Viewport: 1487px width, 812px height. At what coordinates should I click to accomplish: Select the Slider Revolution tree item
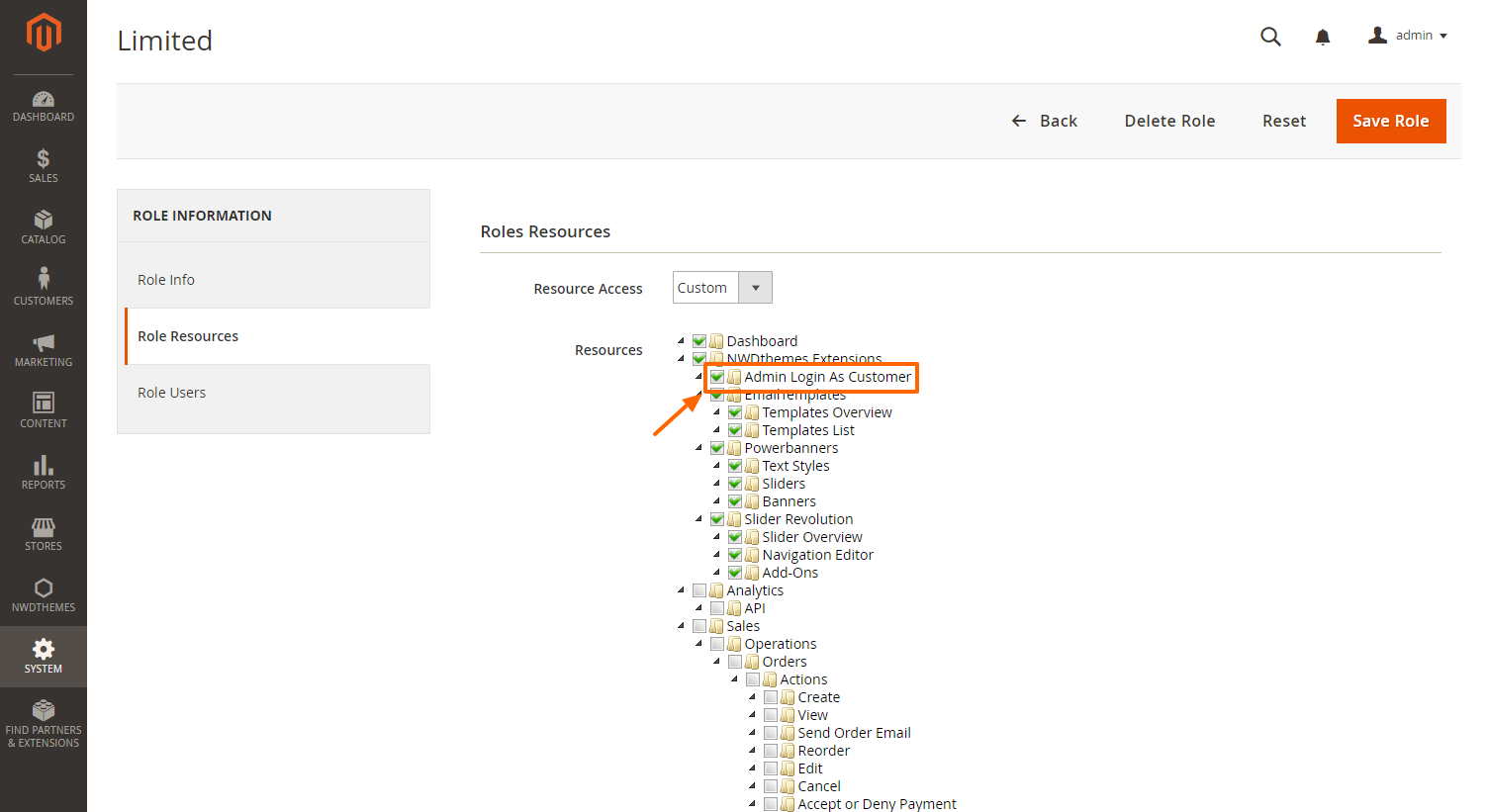[798, 519]
